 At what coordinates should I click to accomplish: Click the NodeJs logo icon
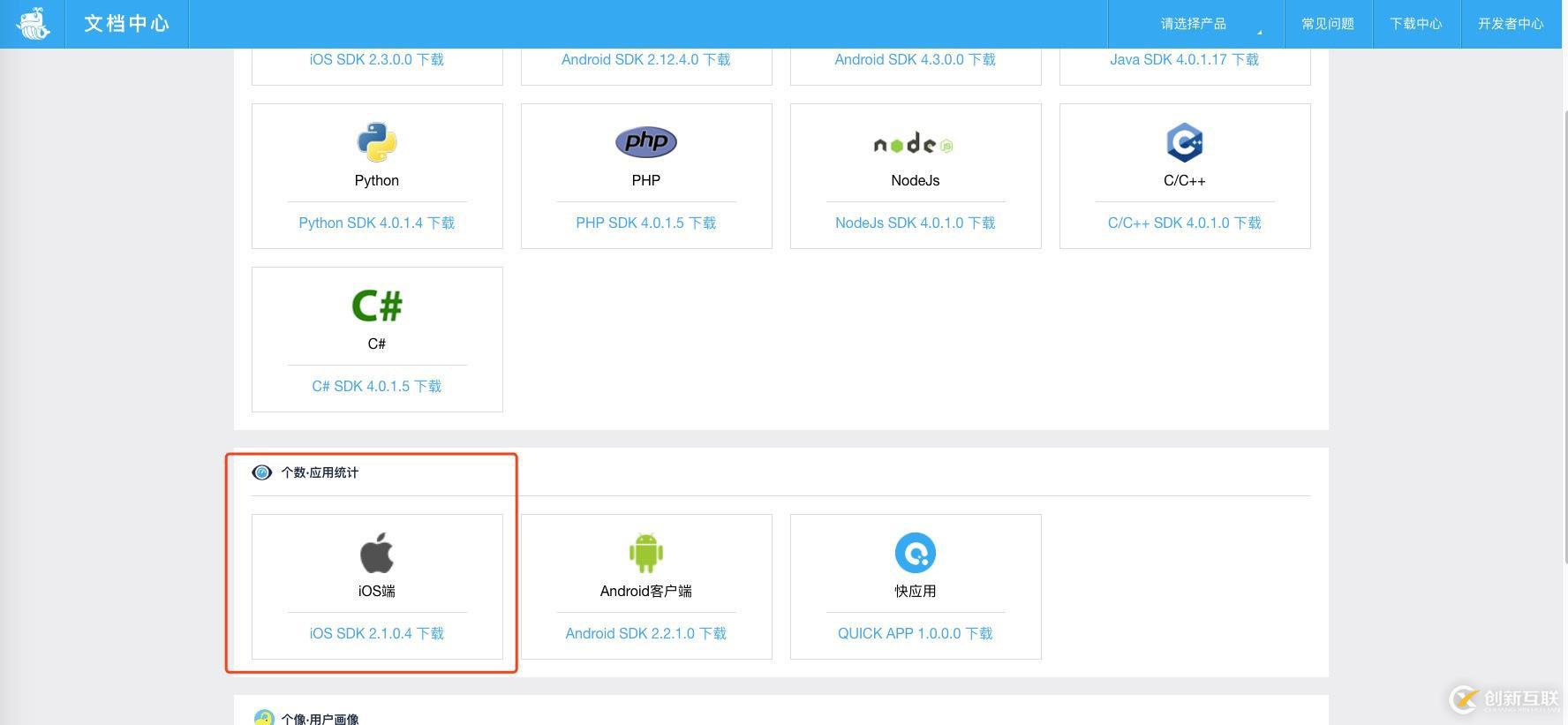(x=915, y=144)
